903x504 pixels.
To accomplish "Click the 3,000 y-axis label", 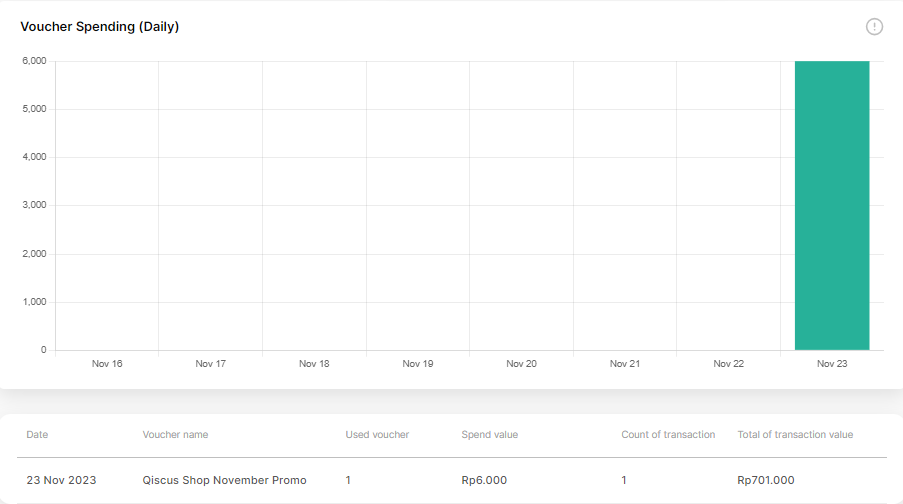I will (34, 204).
